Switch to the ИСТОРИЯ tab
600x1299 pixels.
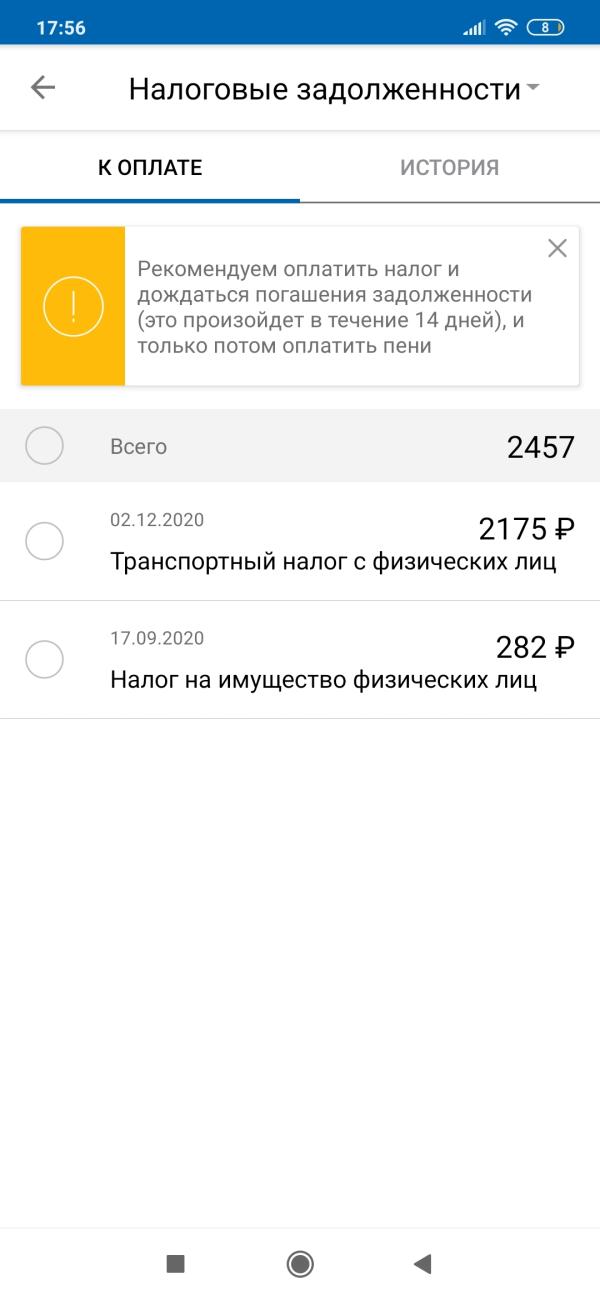pyautogui.click(x=450, y=167)
